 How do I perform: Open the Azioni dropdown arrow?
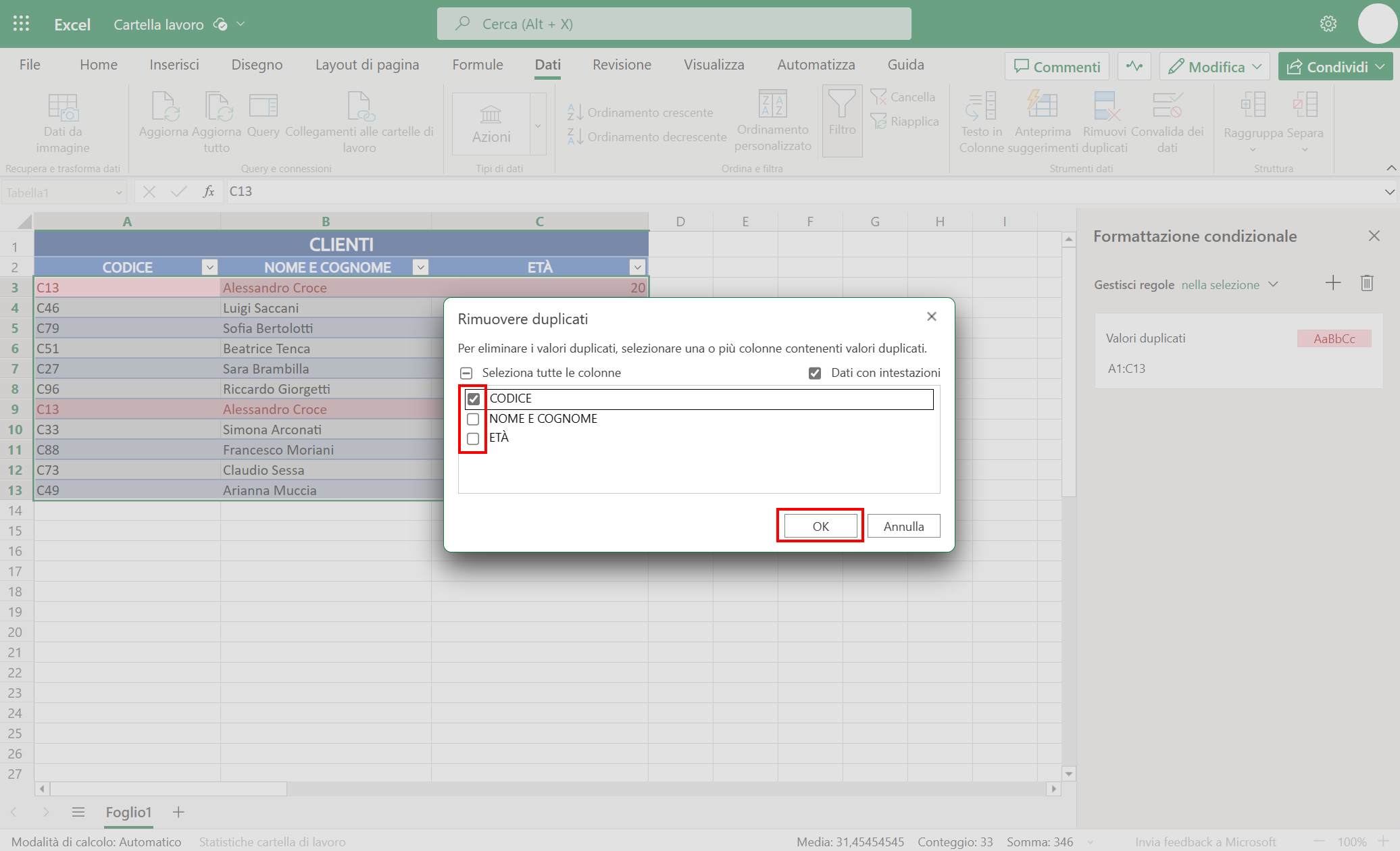[x=537, y=124]
